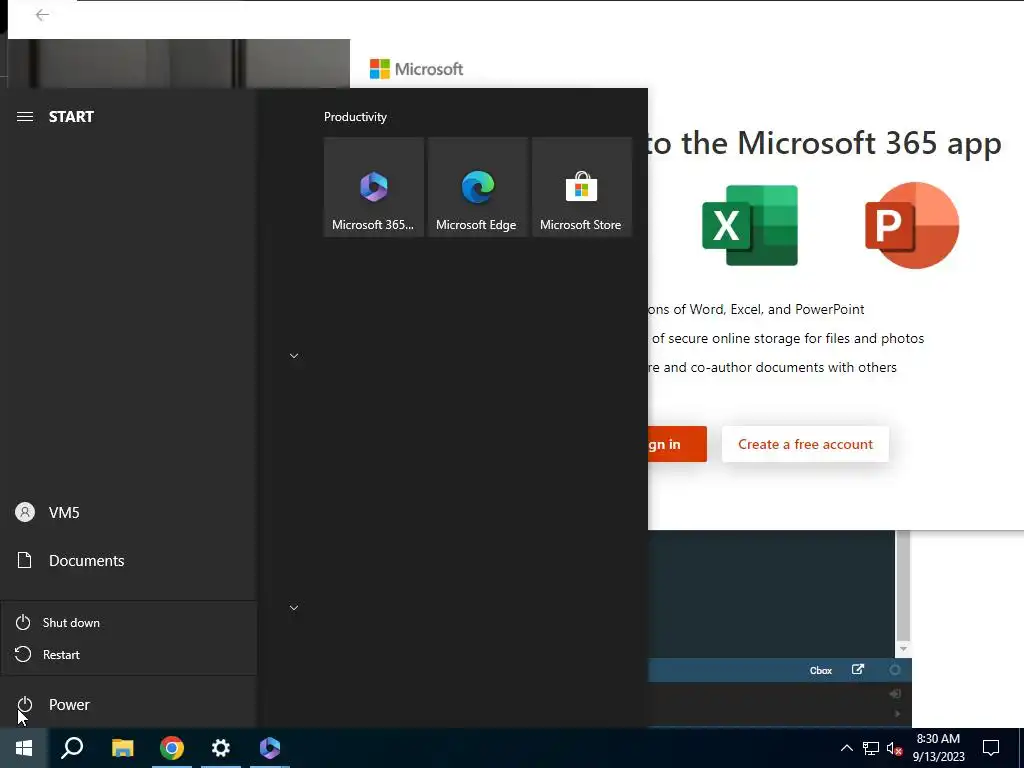Click Create a free account

805,444
